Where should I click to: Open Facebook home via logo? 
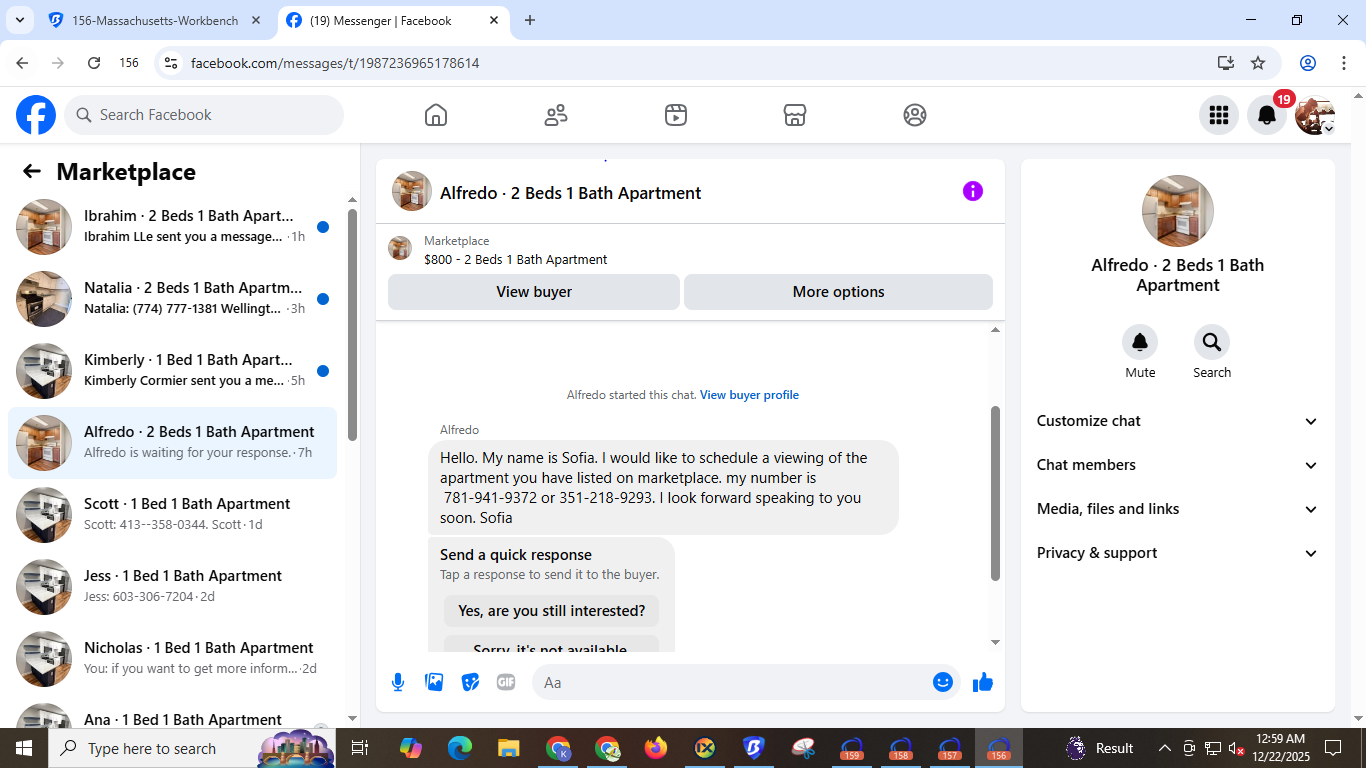coord(36,115)
